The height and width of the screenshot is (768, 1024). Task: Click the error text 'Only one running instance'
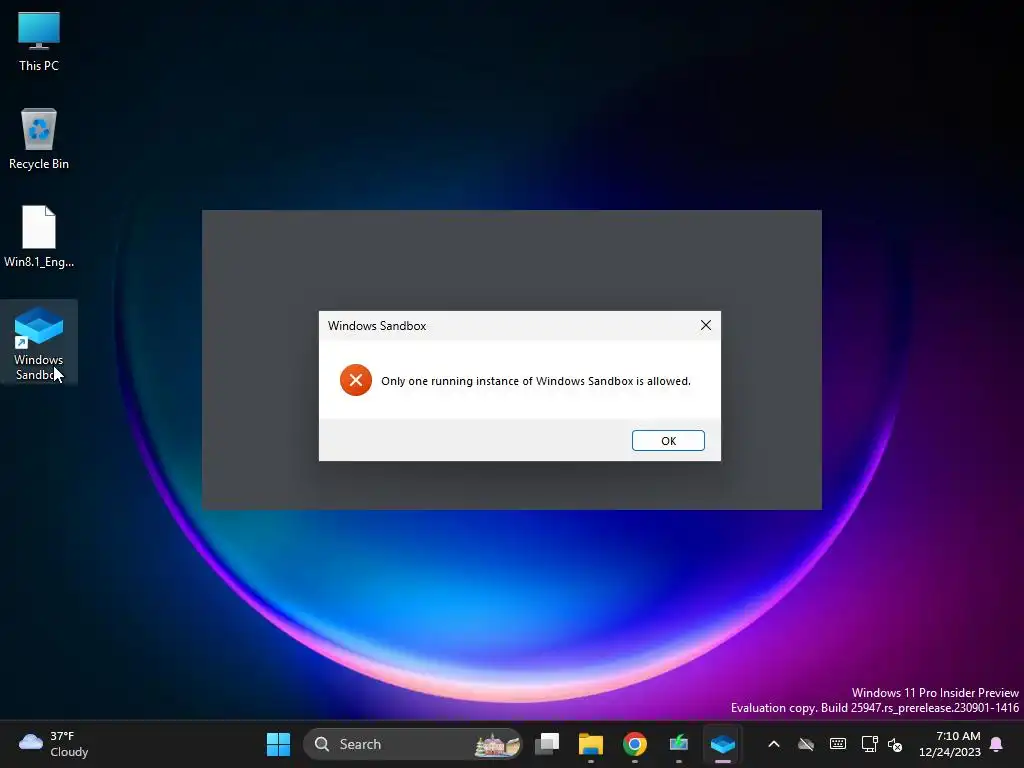click(536, 381)
